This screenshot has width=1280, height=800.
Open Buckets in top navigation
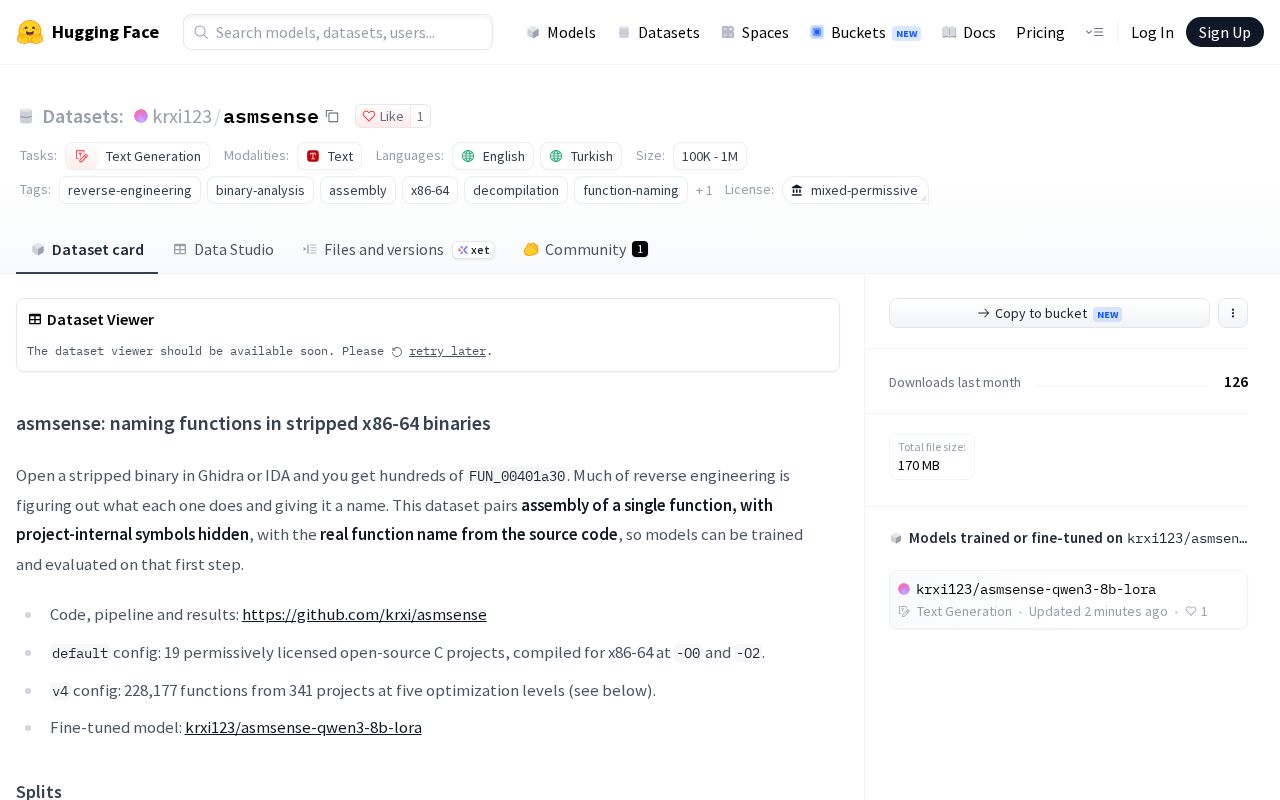865,32
